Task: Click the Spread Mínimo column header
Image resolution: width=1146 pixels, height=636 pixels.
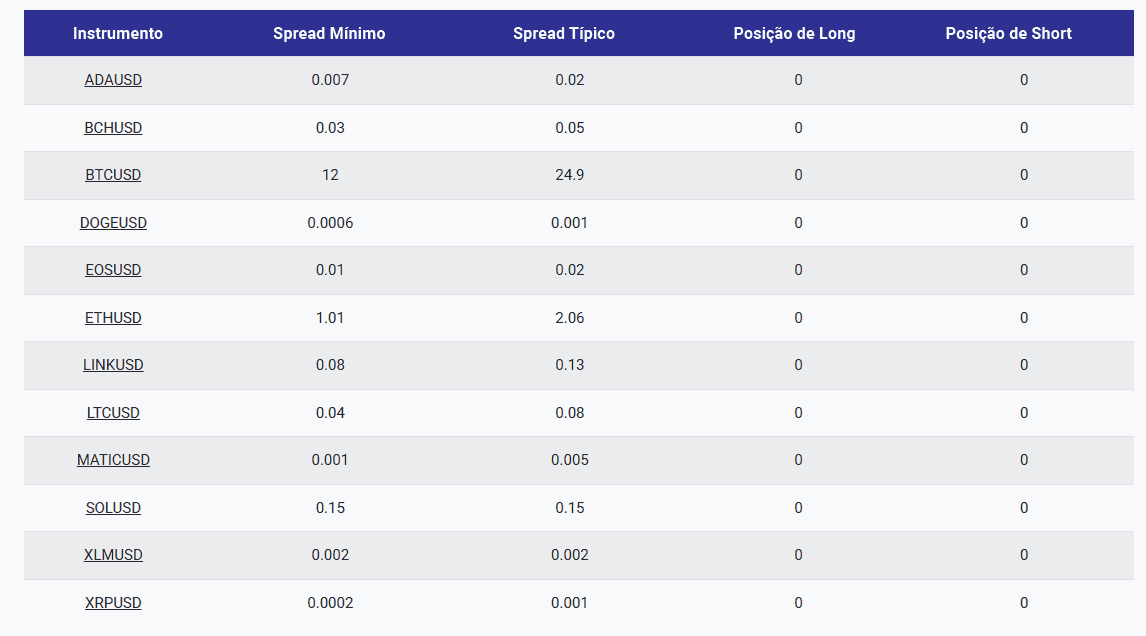Action: coord(329,34)
